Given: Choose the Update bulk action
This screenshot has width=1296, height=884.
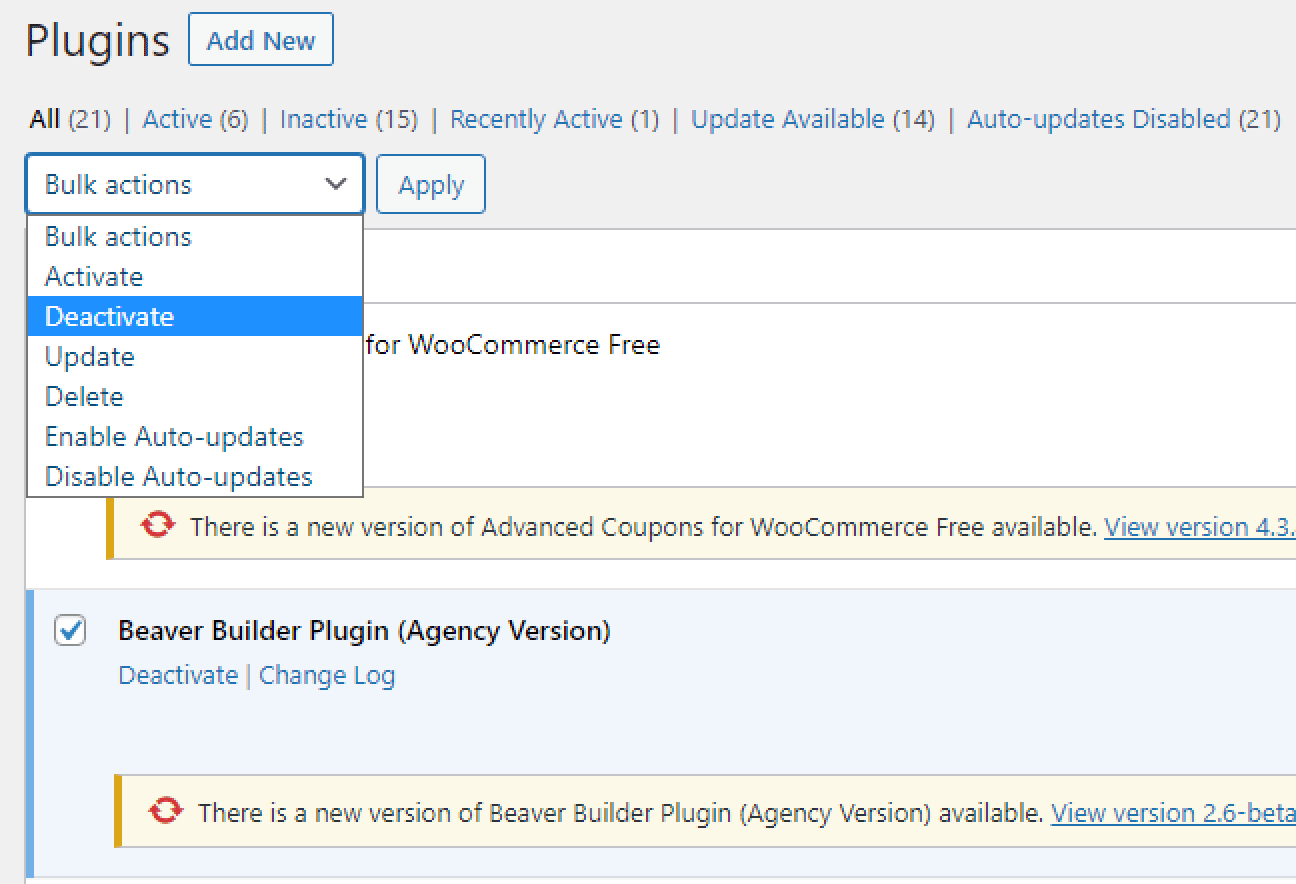Looking at the screenshot, I should 89,356.
